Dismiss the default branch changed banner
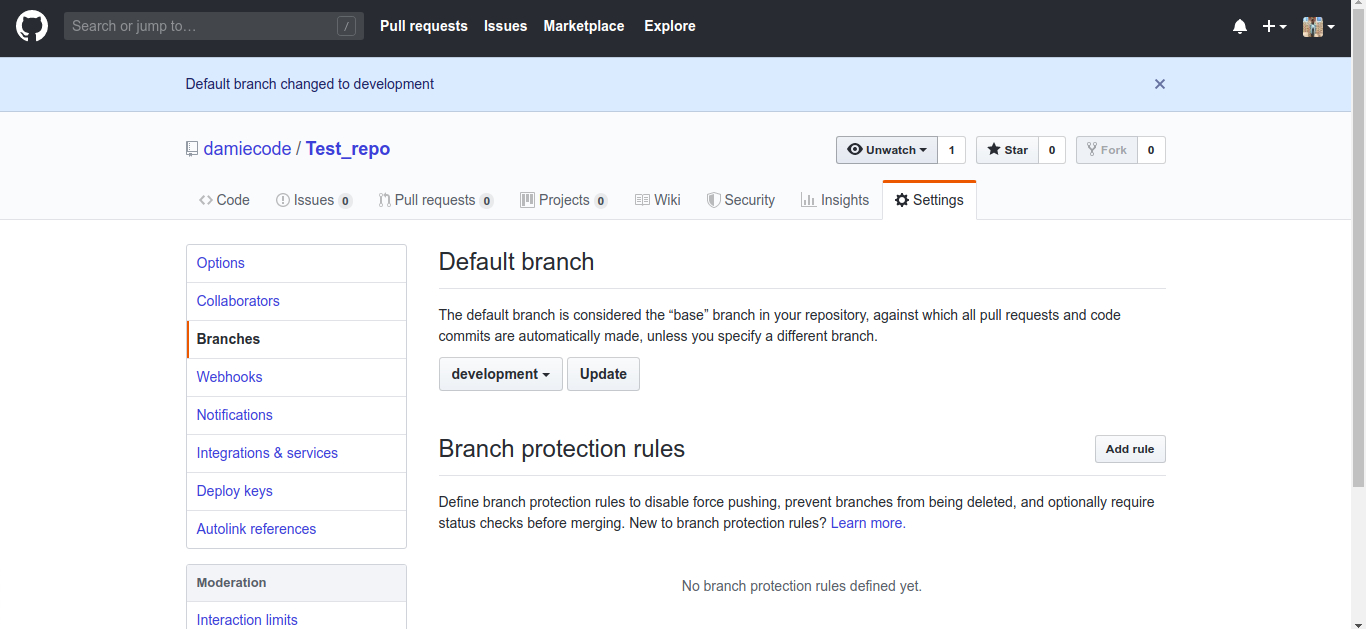 tap(1160, 84)
